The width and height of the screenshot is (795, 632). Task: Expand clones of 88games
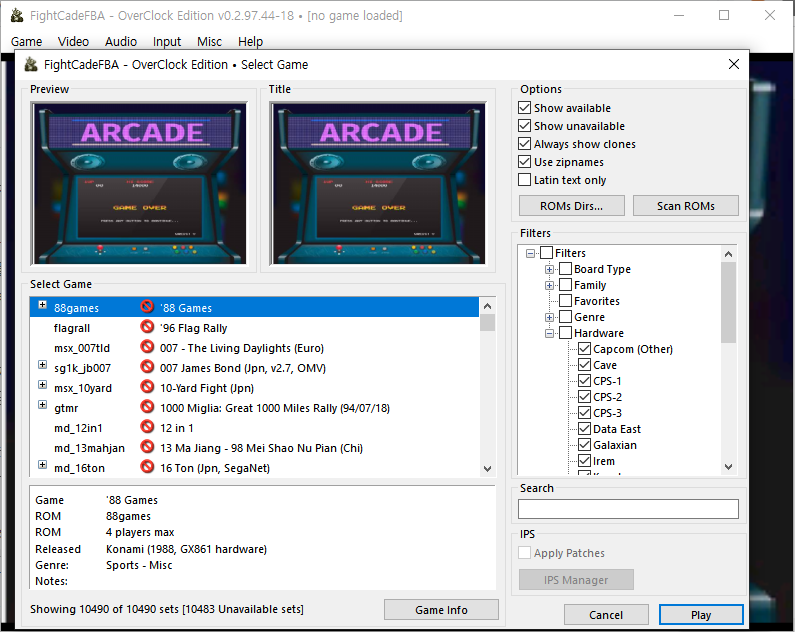coord(43,305)
